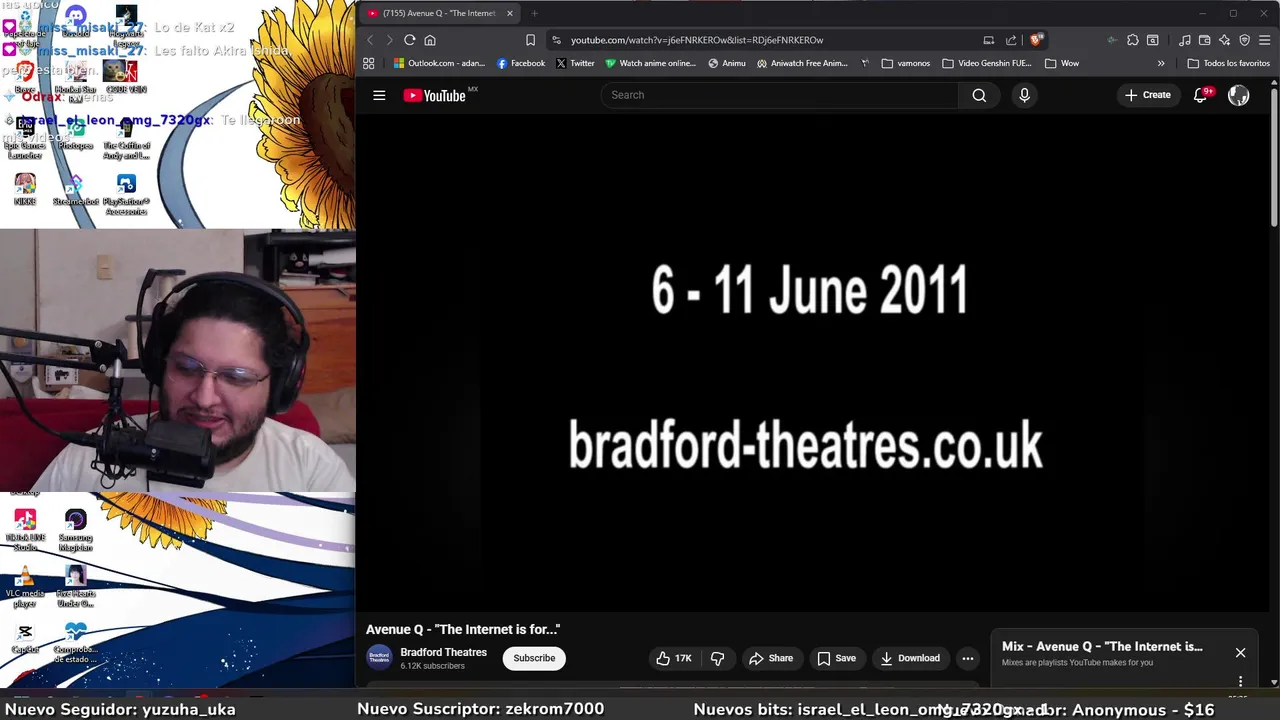Open the Epic Games Launcher desktop shortcut
The image size is (1280, 720).
(25, 137)
